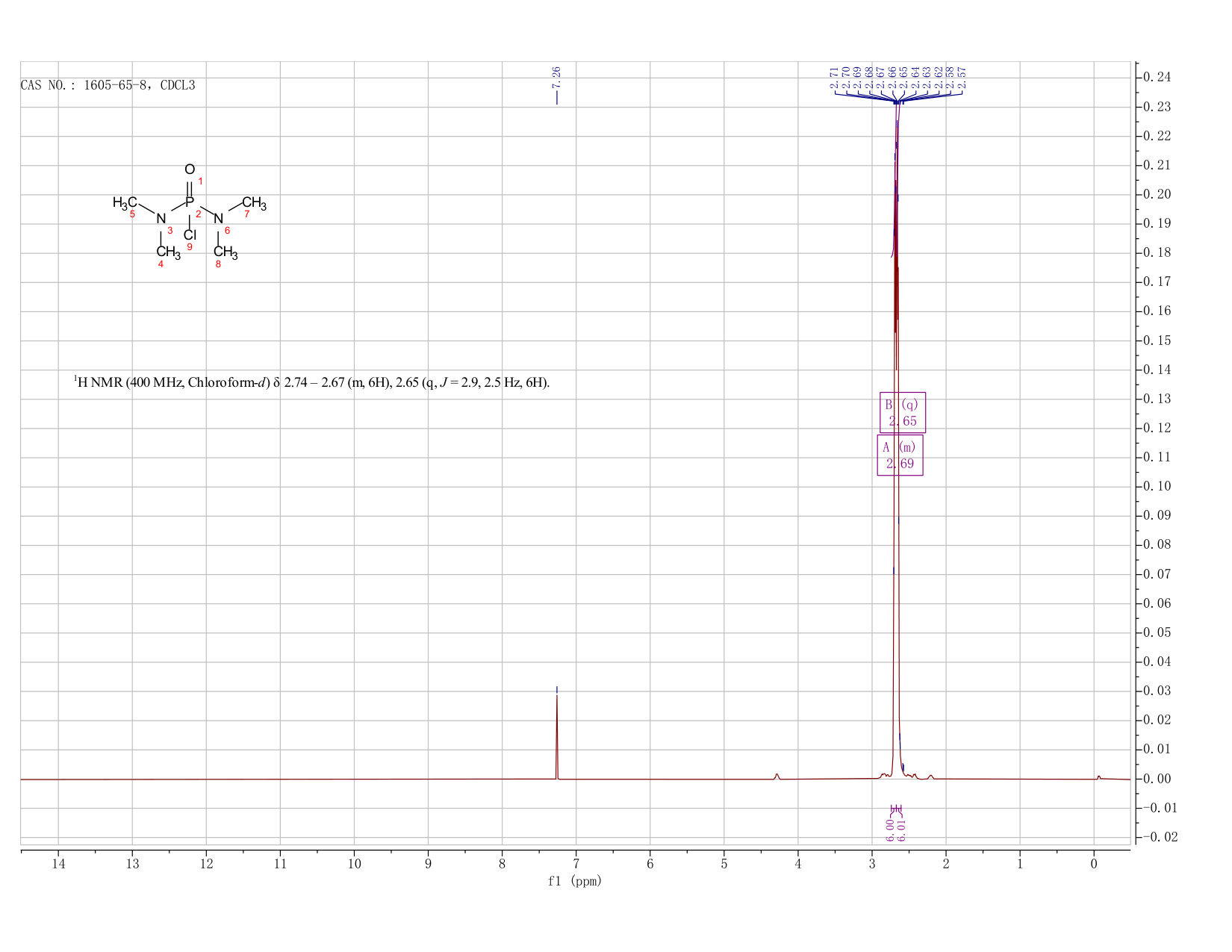The image size is (1232, 952).
Task: Click the CH3 group labeled 4
Action: tap(168, 252)
